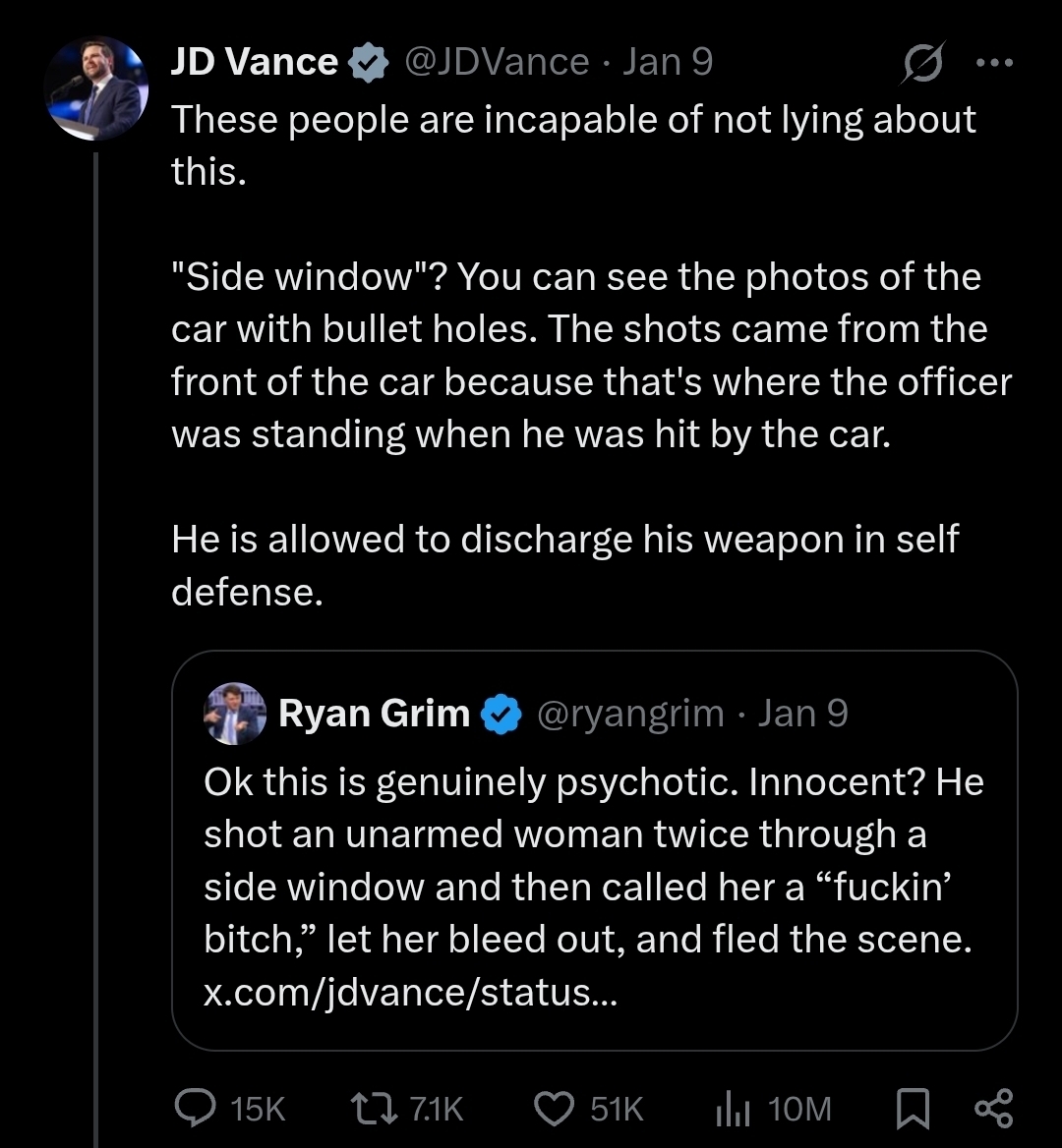Like the JD Vance post
Viewport: 1062px width, 1148px height.
coord(554,1108)
